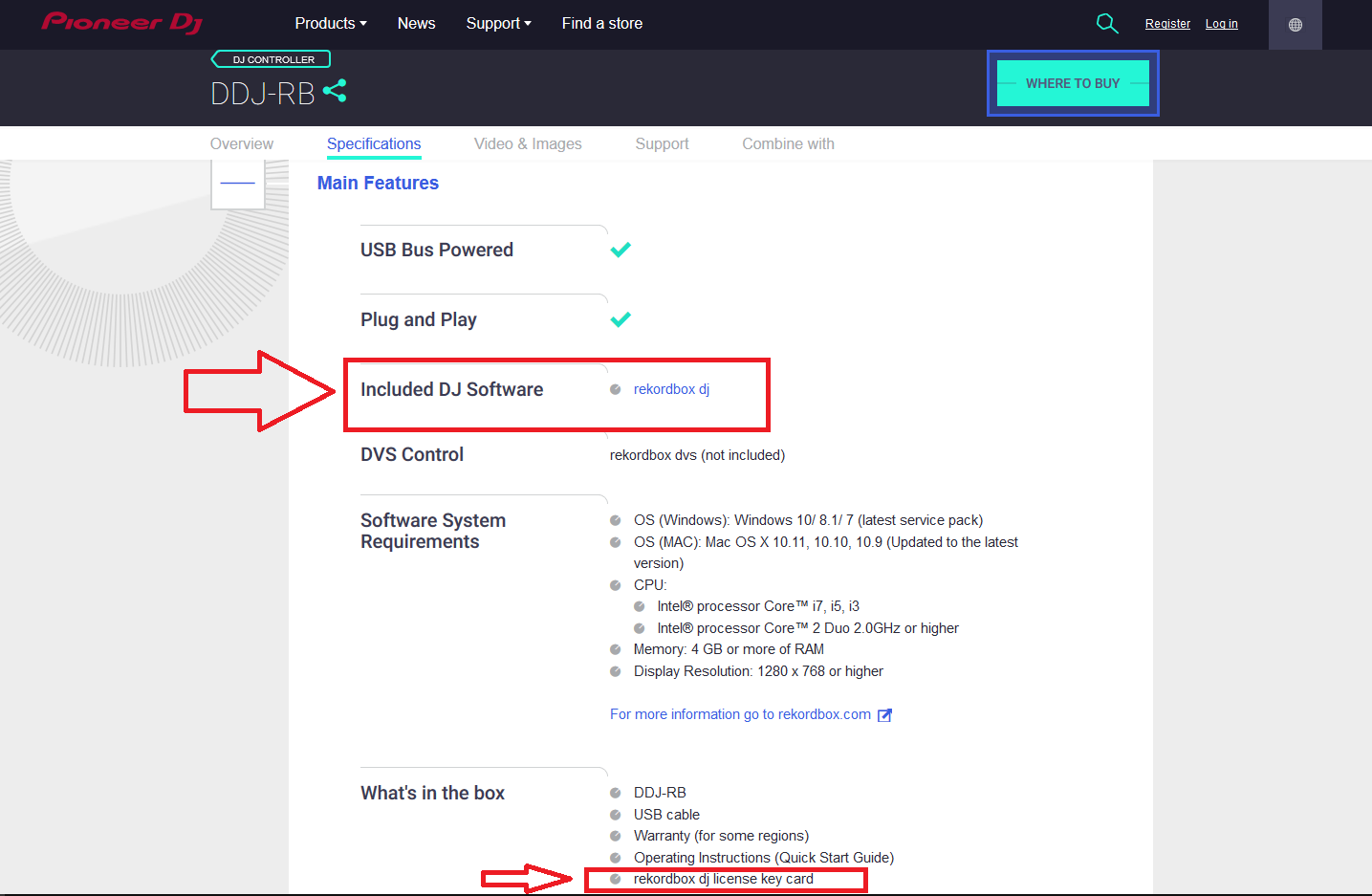The height and width of the screenshot is (896, 1372).
Task: Click the DDJ-RB product title
Action: (263, 94)
